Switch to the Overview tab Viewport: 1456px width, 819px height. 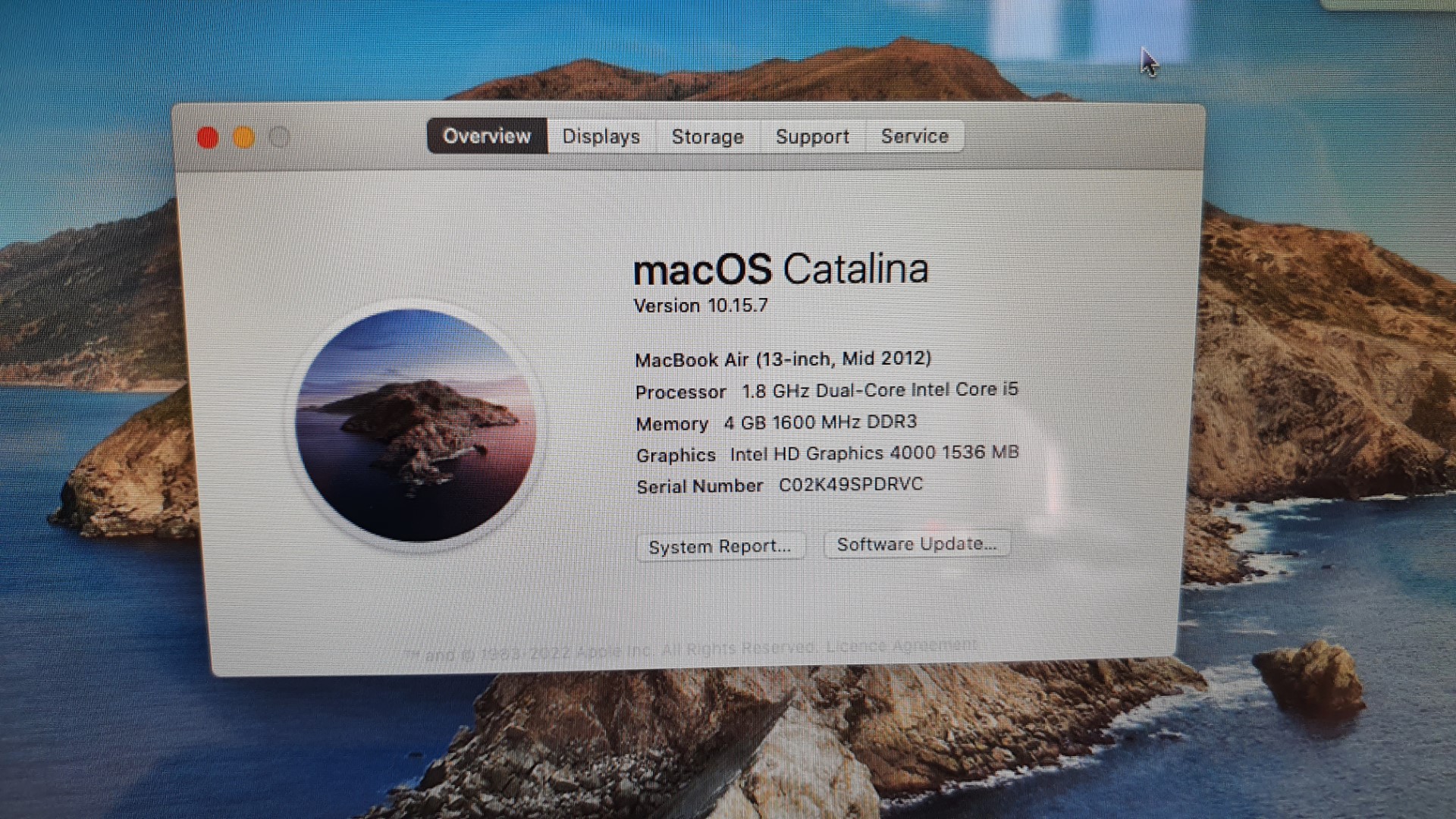point(487,136)
